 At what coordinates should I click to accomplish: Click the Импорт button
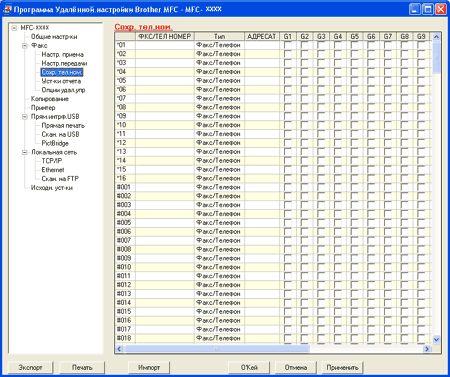(149, 368)
